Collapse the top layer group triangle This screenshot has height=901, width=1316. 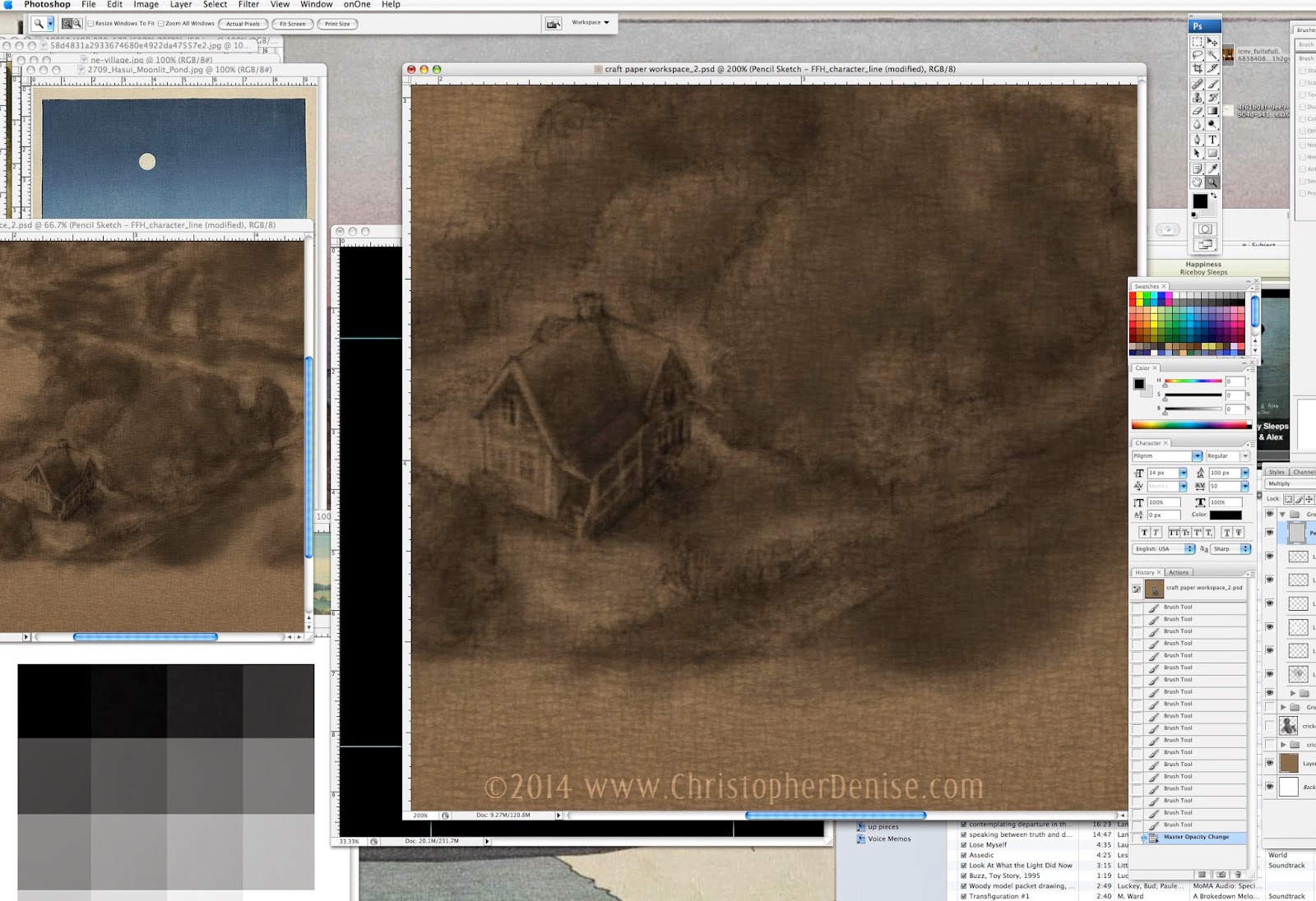(x=1282, y=515)
